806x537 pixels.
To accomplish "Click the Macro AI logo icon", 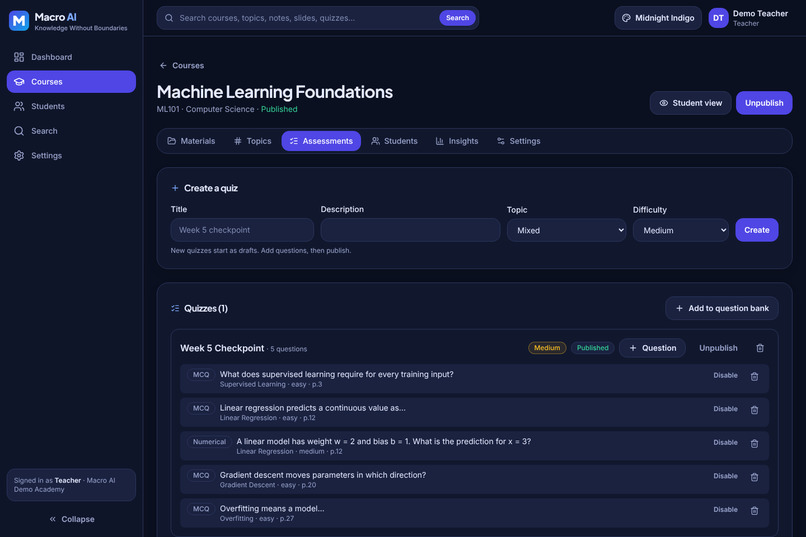I will (x=19, y=21).
